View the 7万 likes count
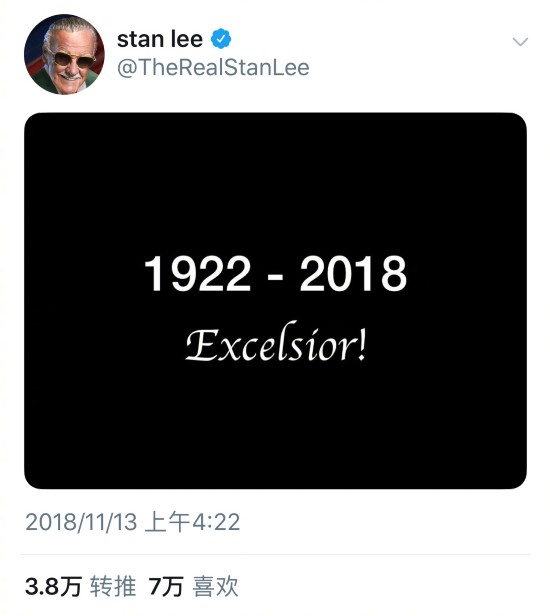Screen dimensions: 550x616 pyautogui.click(x=166, y=587)
